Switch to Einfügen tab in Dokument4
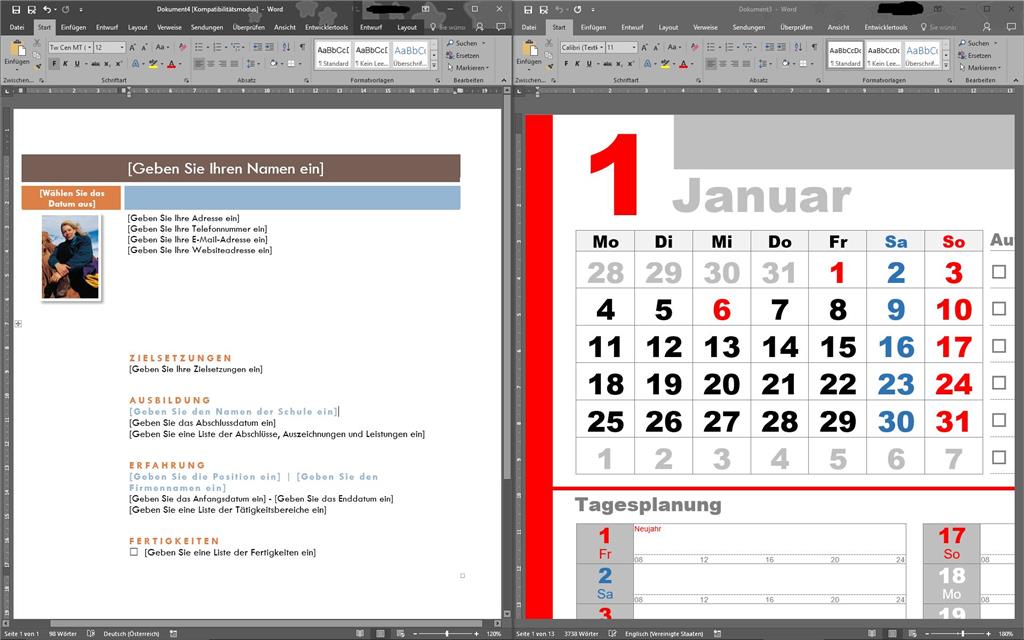The height and width of the screenshot is (640, 1024). [x=73, y=27]
